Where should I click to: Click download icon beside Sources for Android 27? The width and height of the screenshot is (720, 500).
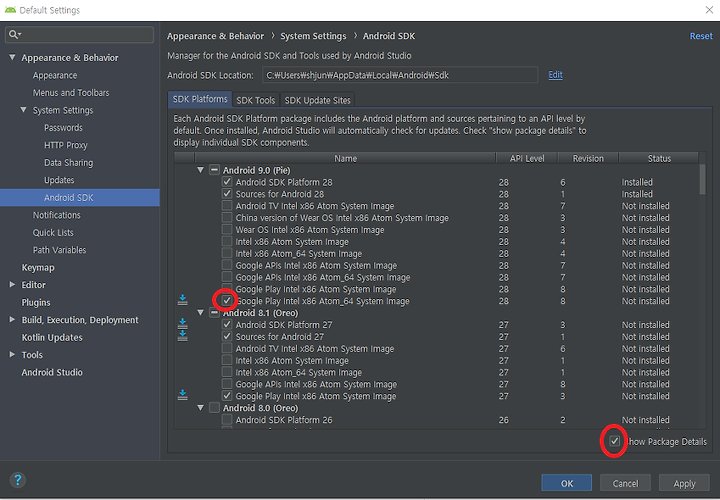click(x=182, y=336)
